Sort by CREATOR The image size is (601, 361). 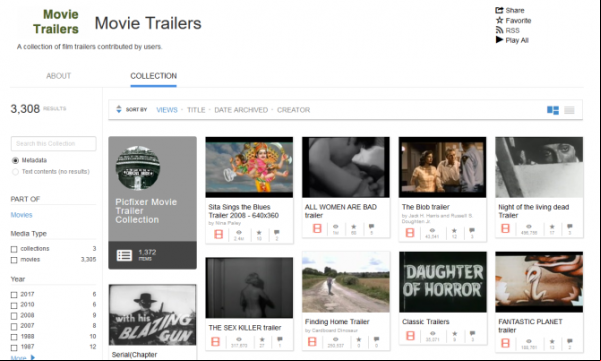294,110
